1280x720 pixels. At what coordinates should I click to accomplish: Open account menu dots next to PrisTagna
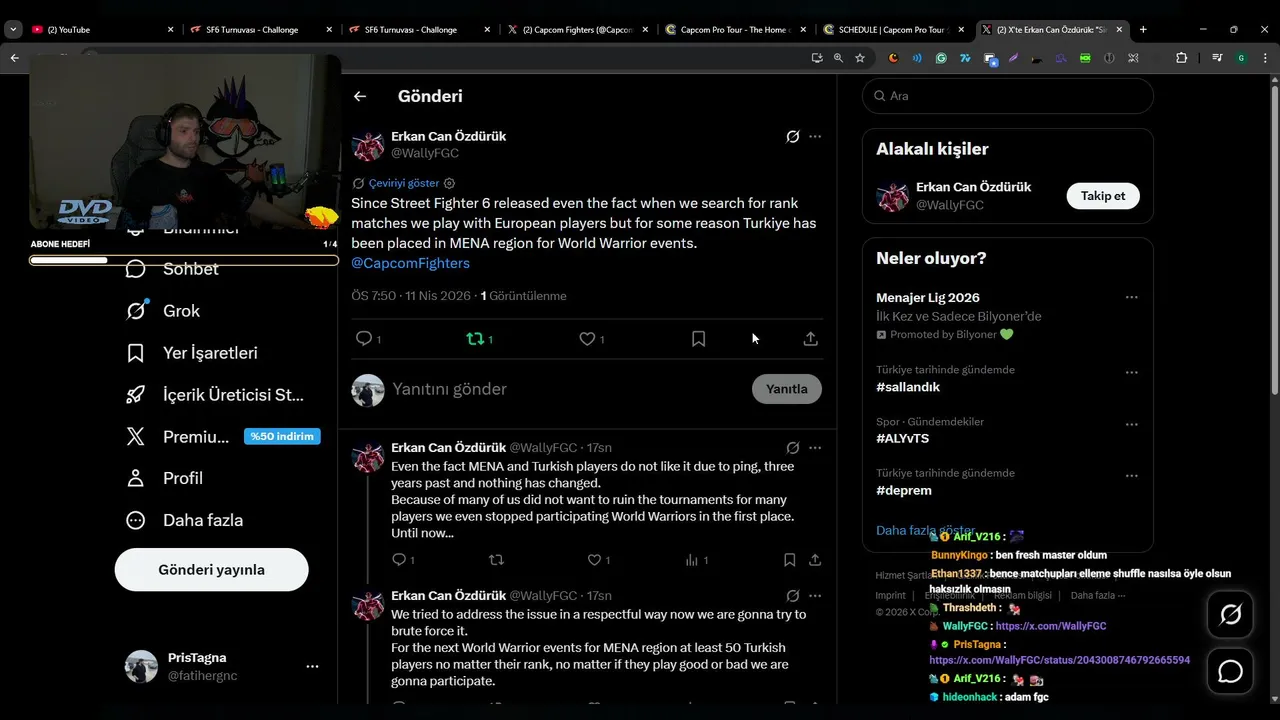click(x=312, y=666)
